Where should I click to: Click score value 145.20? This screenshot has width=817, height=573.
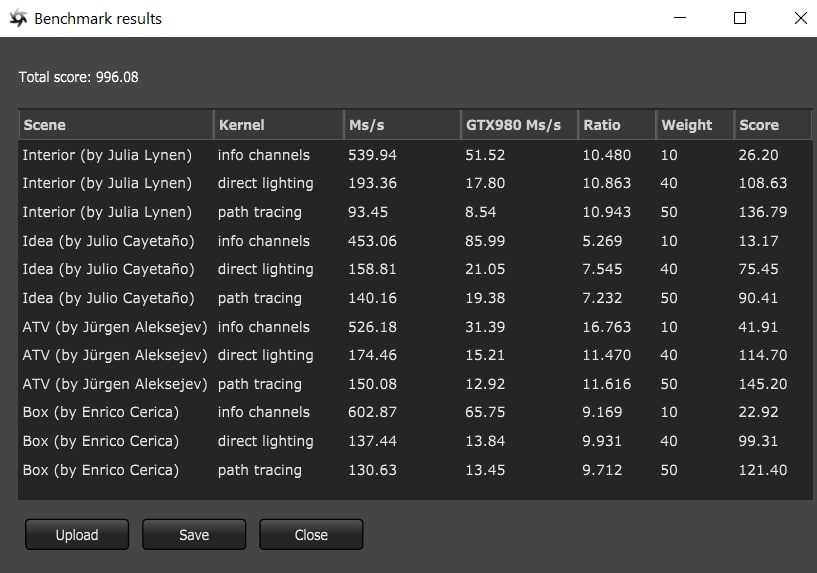tap(763, 384)
